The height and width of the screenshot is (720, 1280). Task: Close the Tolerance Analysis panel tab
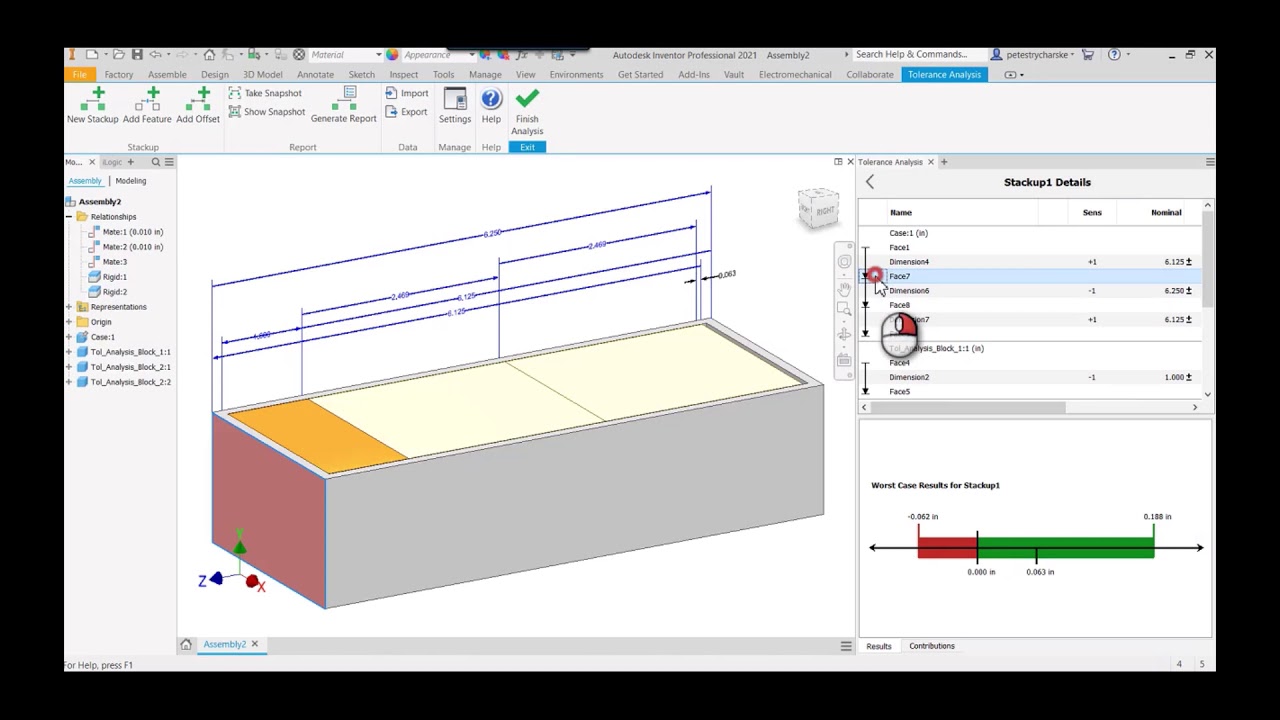pyautogui.click(x=930, y=162)
